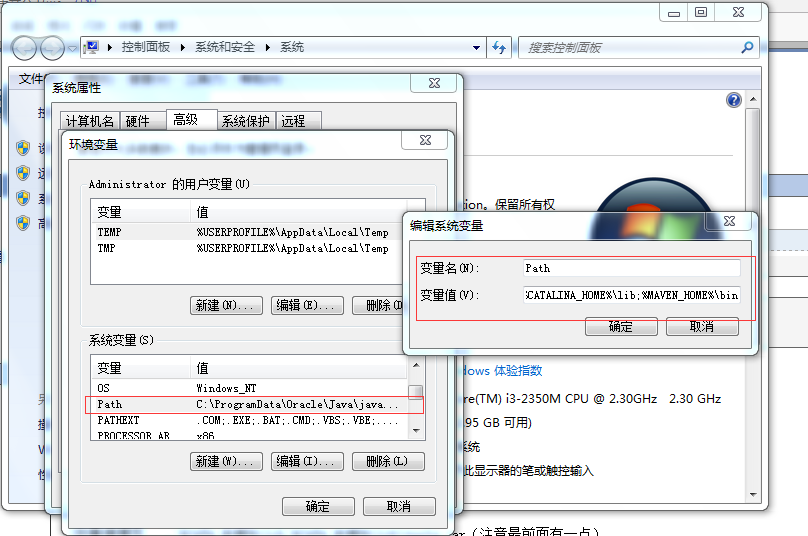Click scroll up arrow of Control Panel pane
Screen dimensions: 808x536
coord(753,99)
